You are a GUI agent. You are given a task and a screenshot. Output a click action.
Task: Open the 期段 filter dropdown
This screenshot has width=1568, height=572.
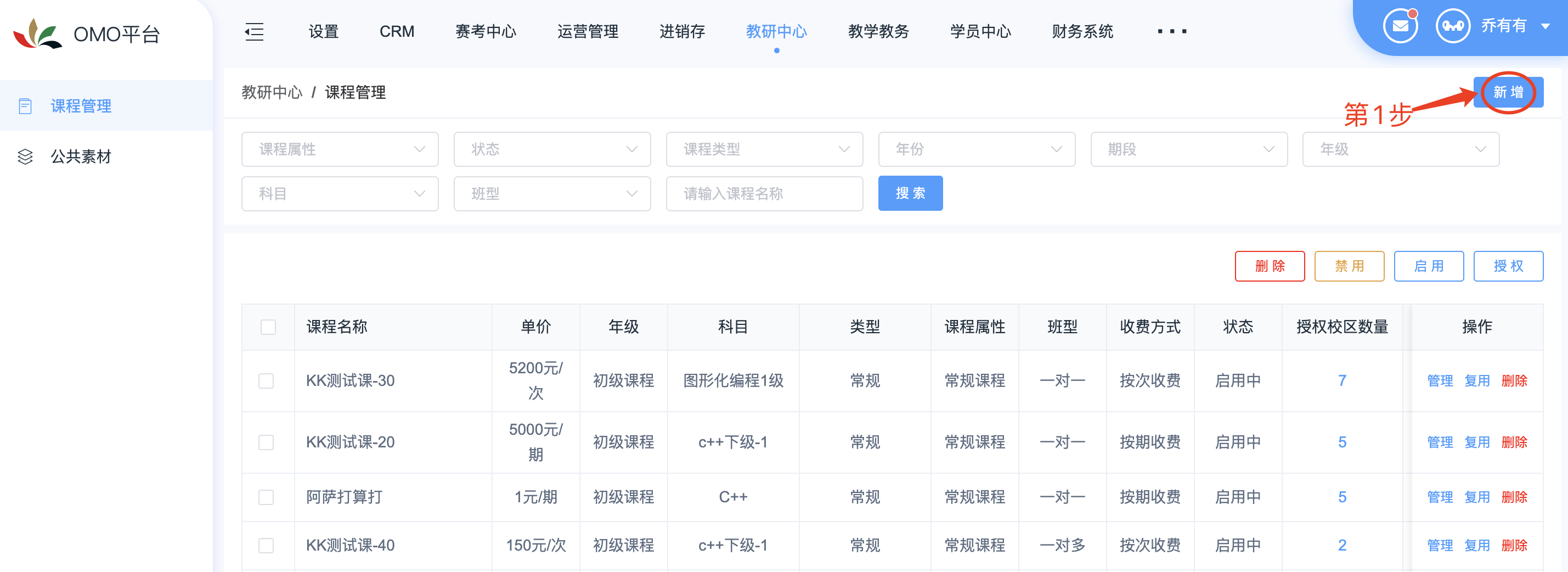pyautogui.click(x=1189, y=149)
